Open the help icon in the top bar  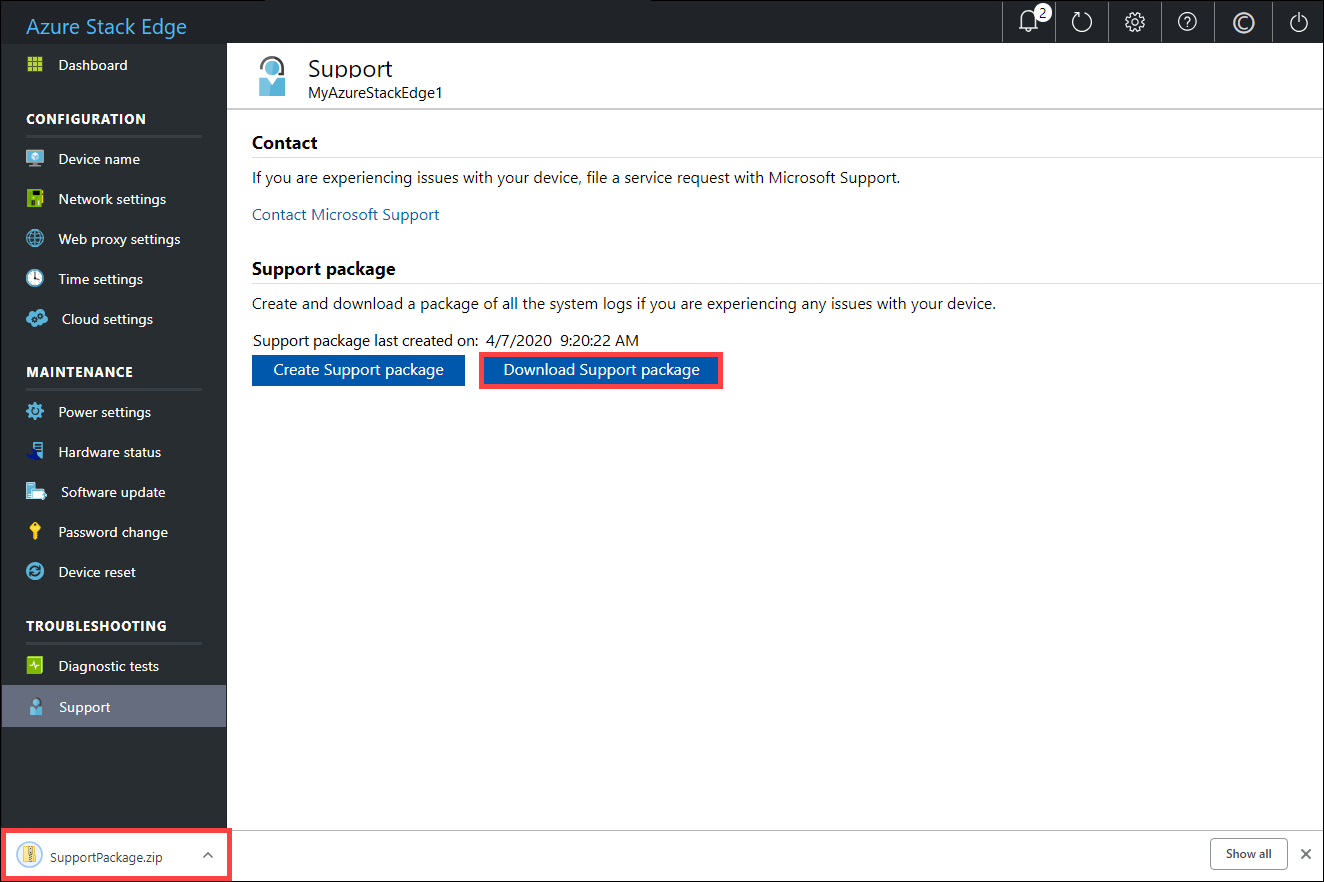pyautogui.click(x=1187, y=21)
